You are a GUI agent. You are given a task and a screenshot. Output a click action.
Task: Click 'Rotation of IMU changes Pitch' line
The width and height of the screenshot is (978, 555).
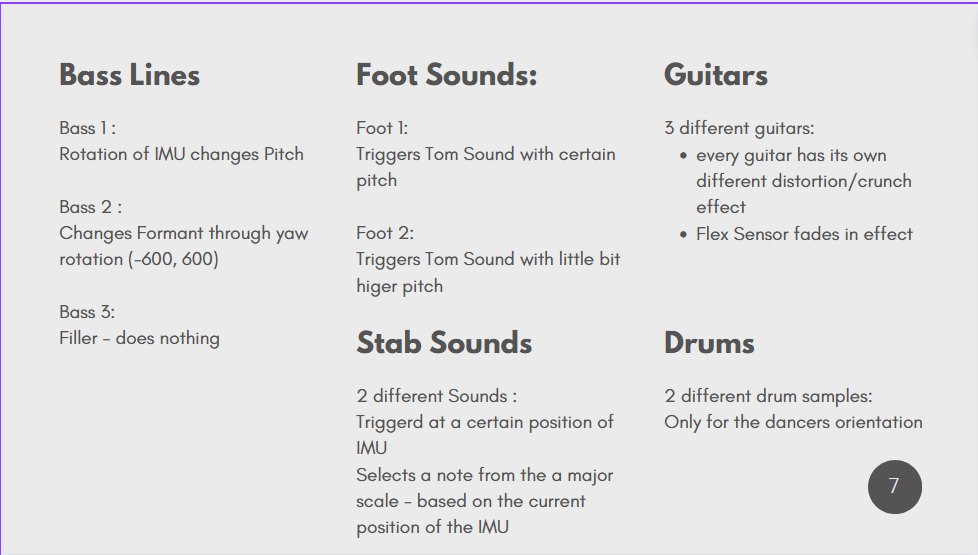(182, 154)
